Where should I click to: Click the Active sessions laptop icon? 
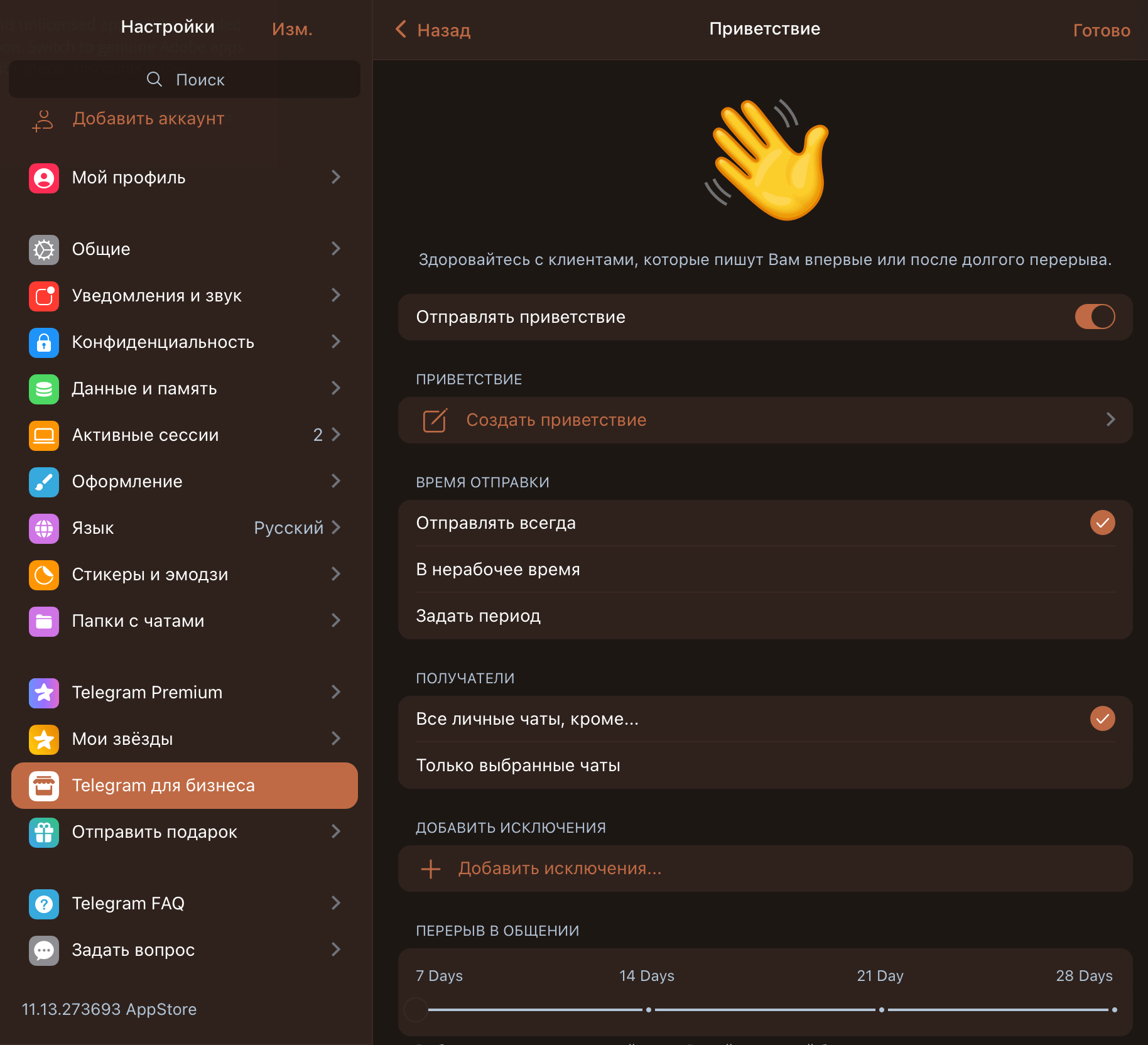(x=44, y=436)
